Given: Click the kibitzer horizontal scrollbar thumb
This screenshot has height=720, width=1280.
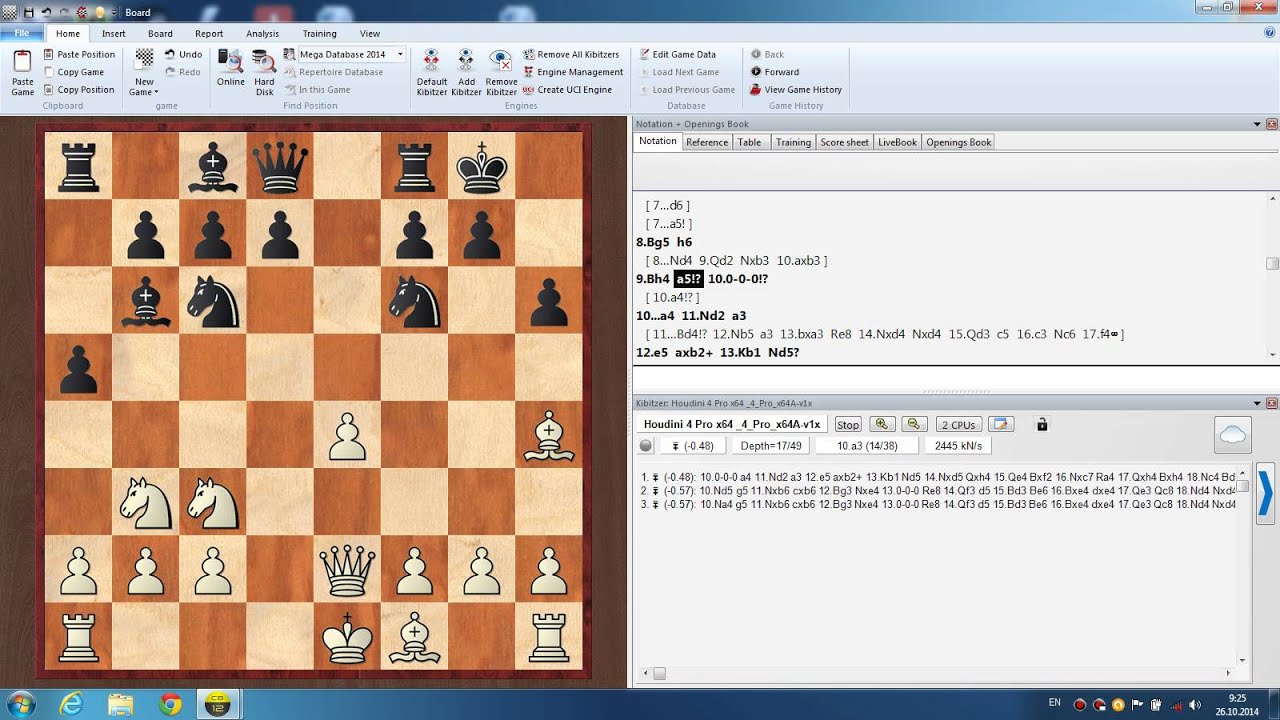Looking at the screenshot, I should coord(659,675).
